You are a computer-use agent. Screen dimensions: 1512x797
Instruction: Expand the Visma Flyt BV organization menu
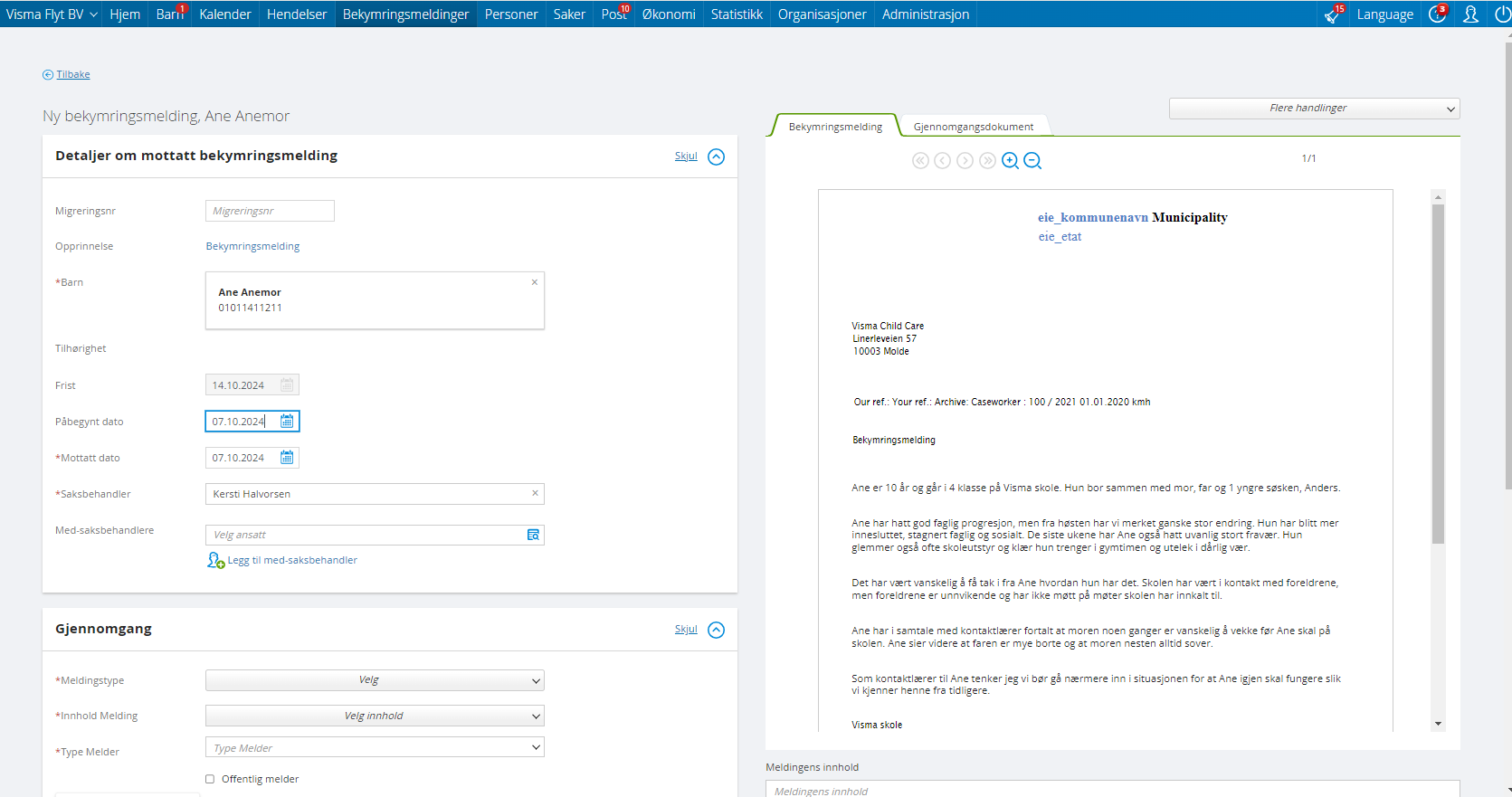tap(52, 14)
